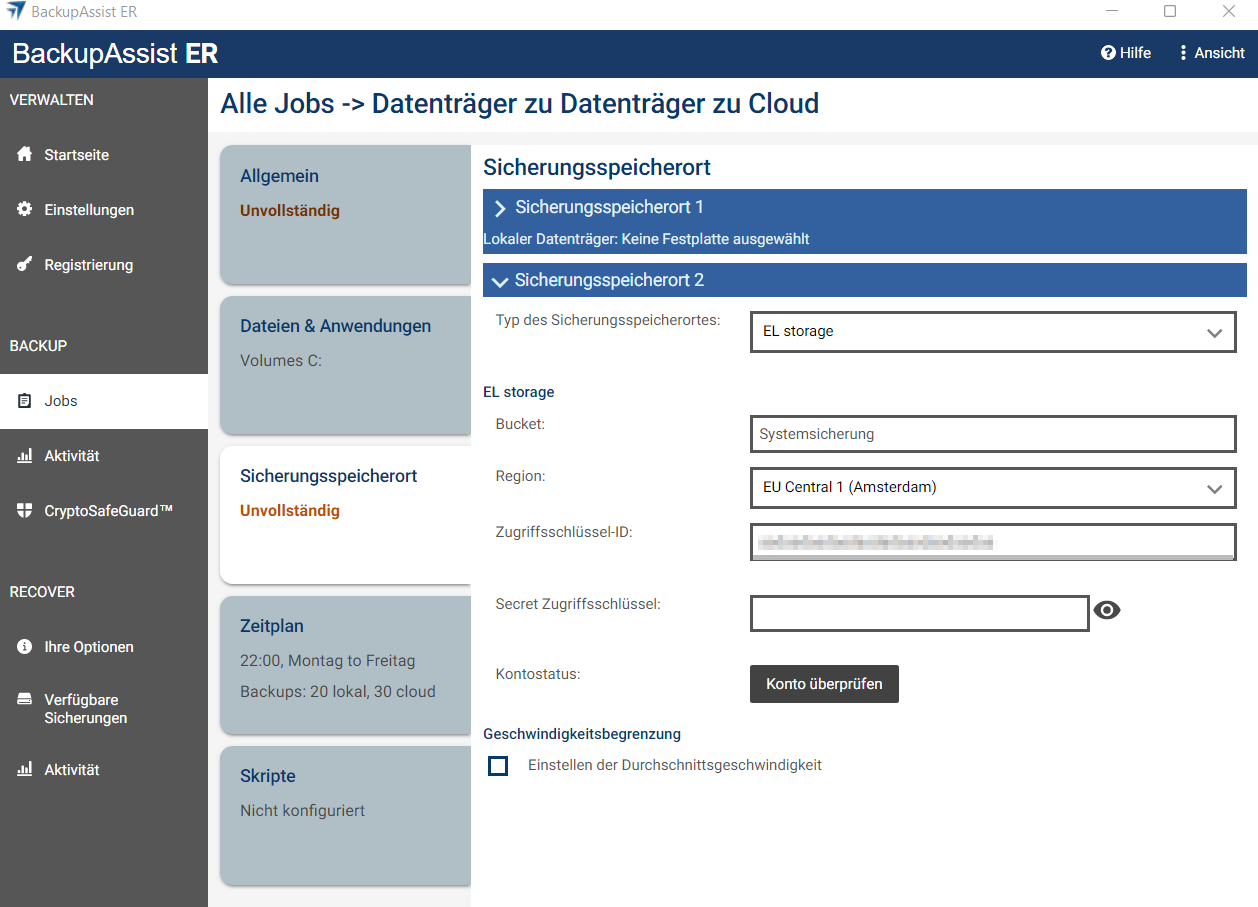Enable Einstellen der Durchschnittsgeschwindigkeit checkbox
This screenshot has height=907, width=1258.
498,766
